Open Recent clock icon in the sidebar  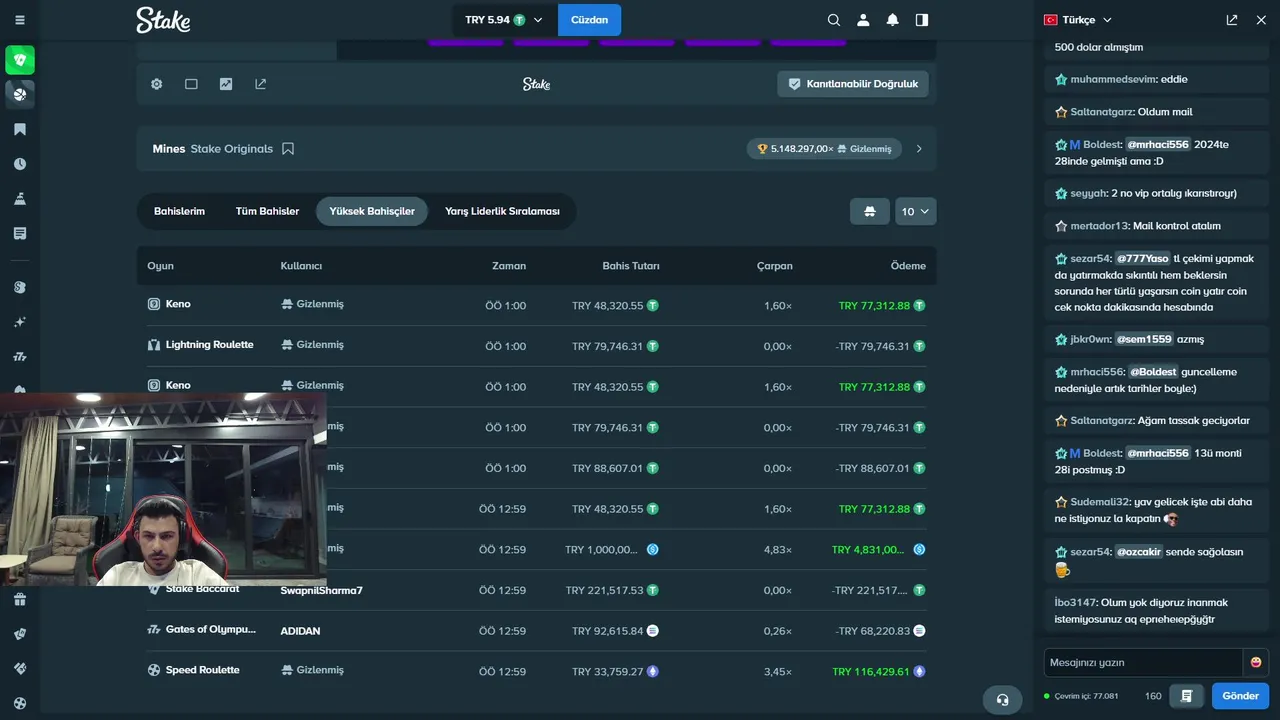[x=20, y=164]
